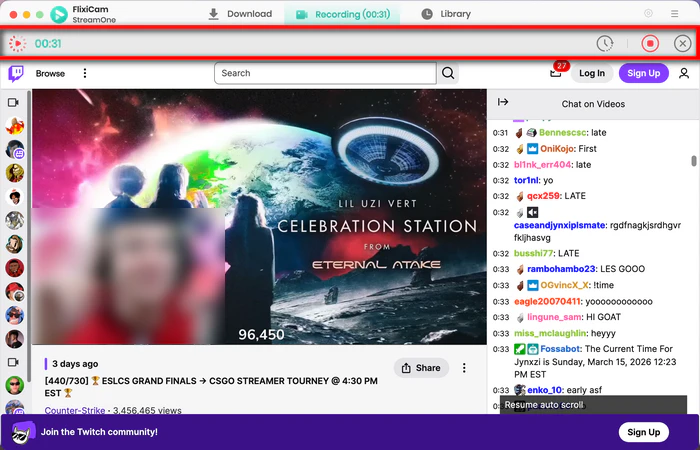The image size is (700, 450).
Task: Open video options dots next to Share
Action: (464, 368)
